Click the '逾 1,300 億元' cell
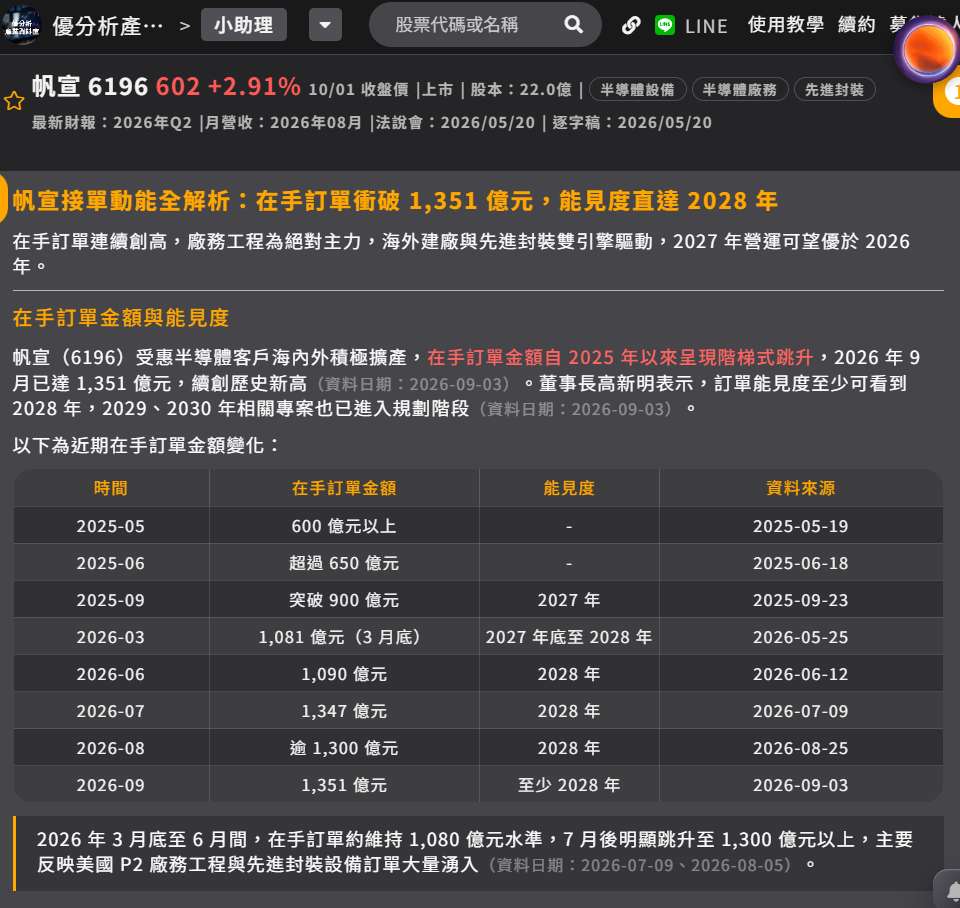The width and height of the screenshot is (960, 908). click(344, 748)
